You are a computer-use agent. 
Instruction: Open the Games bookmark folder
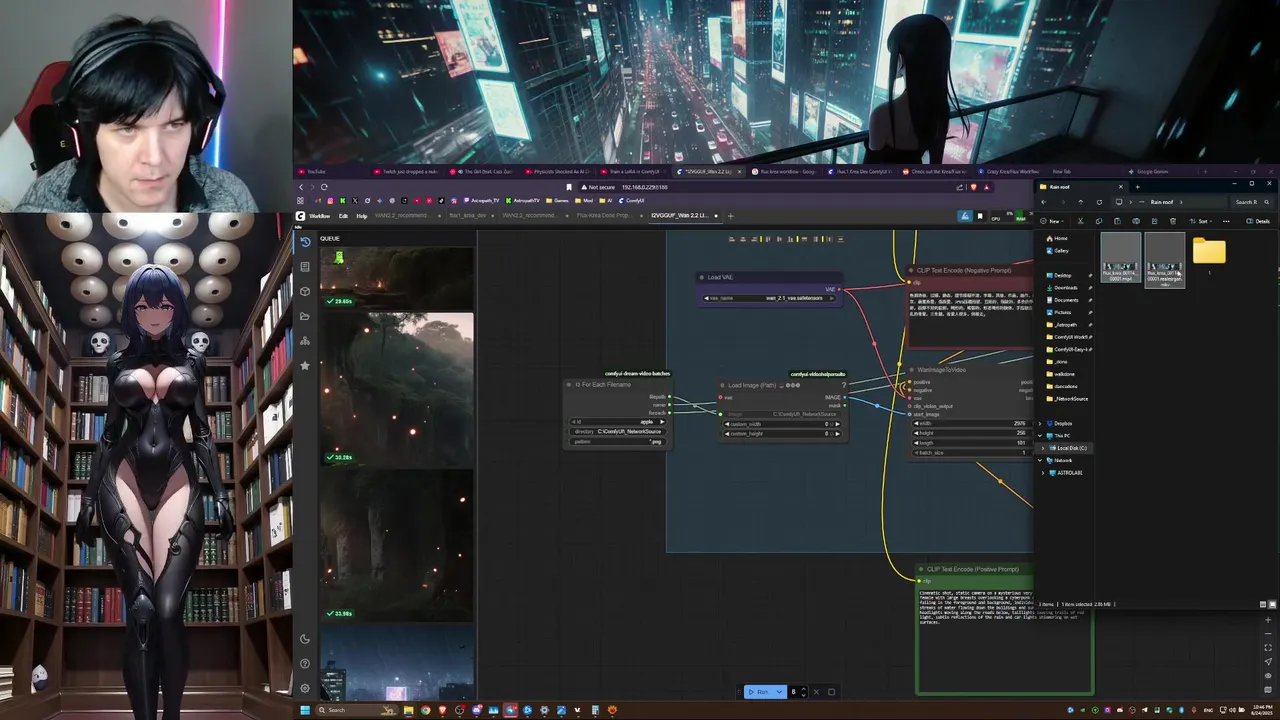tap(559, 200)
